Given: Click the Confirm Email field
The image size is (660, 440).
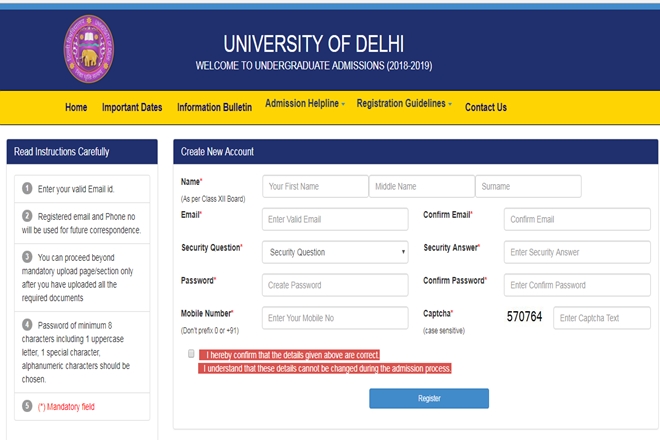Looking at the screenshot, I should (577, 219).
